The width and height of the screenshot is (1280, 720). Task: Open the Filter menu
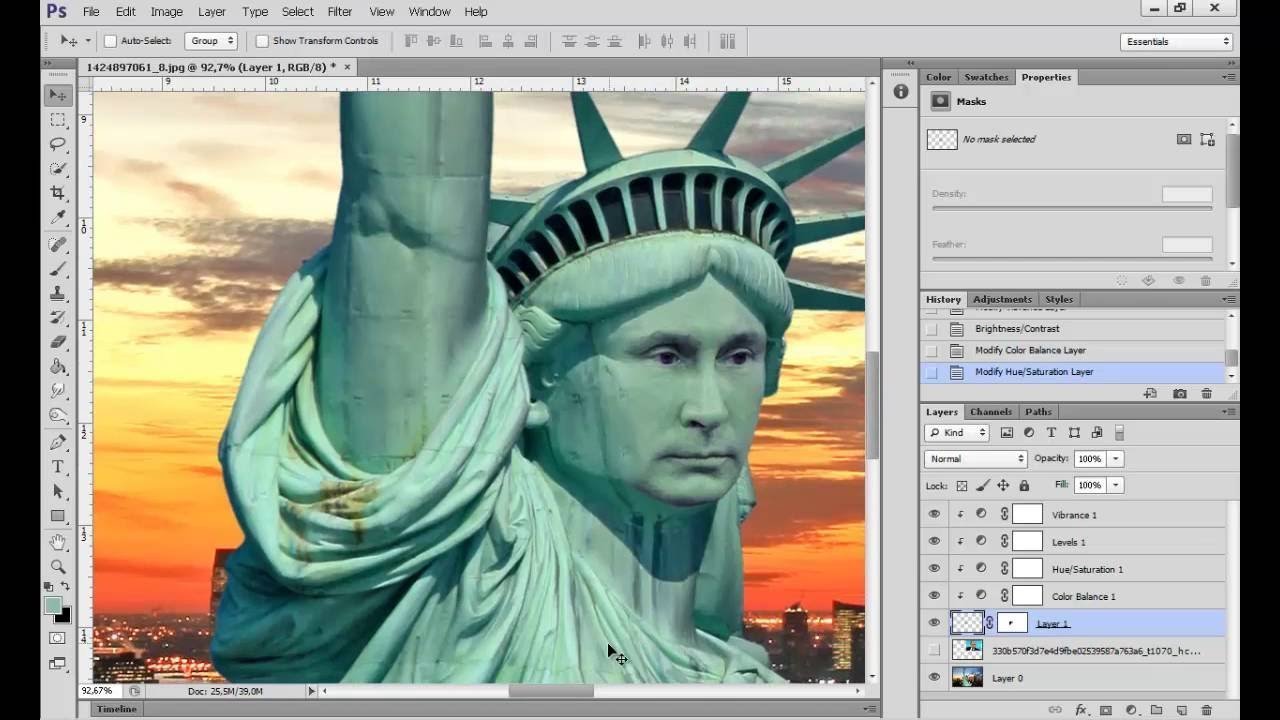point(340,12)
